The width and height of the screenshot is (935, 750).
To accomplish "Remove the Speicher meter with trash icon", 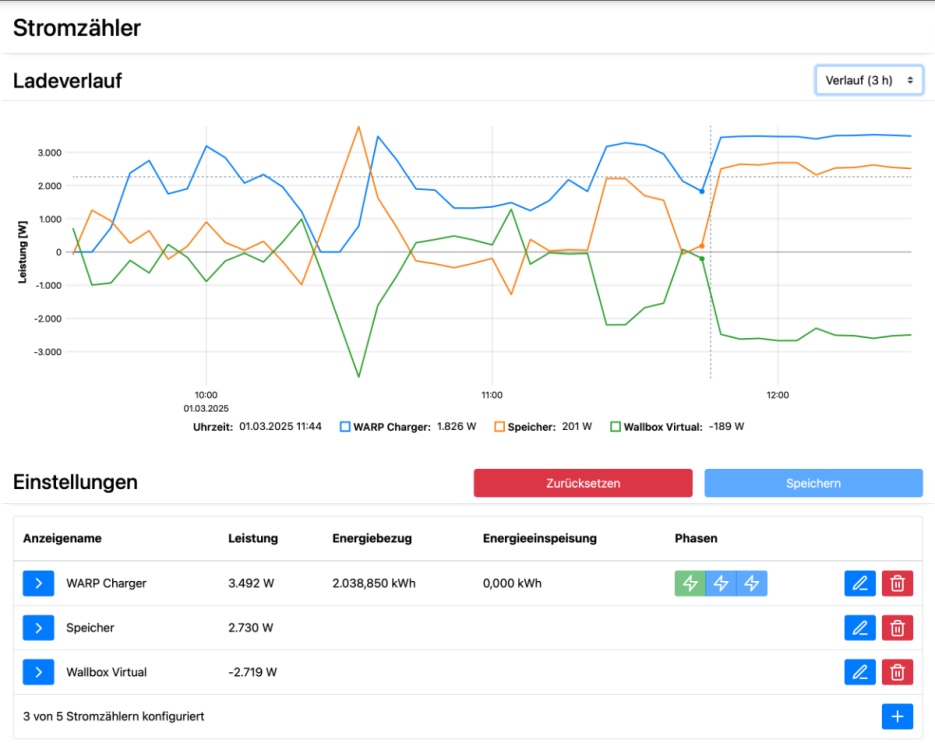I will coord(897,628).
